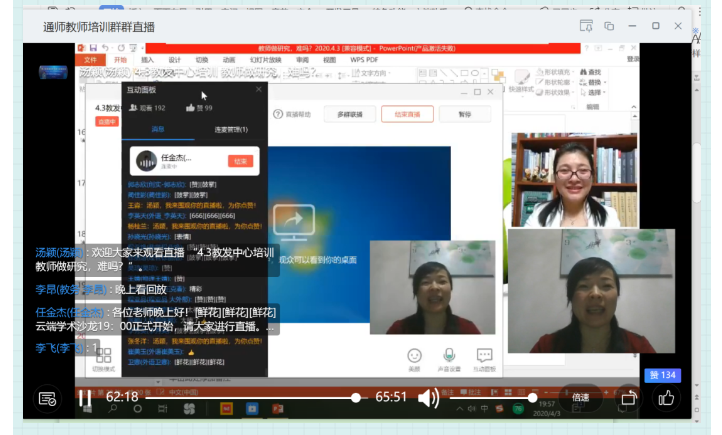Pause the video playback
The height and width of the screenshot is (435, 722).
[x=85, y=398]
